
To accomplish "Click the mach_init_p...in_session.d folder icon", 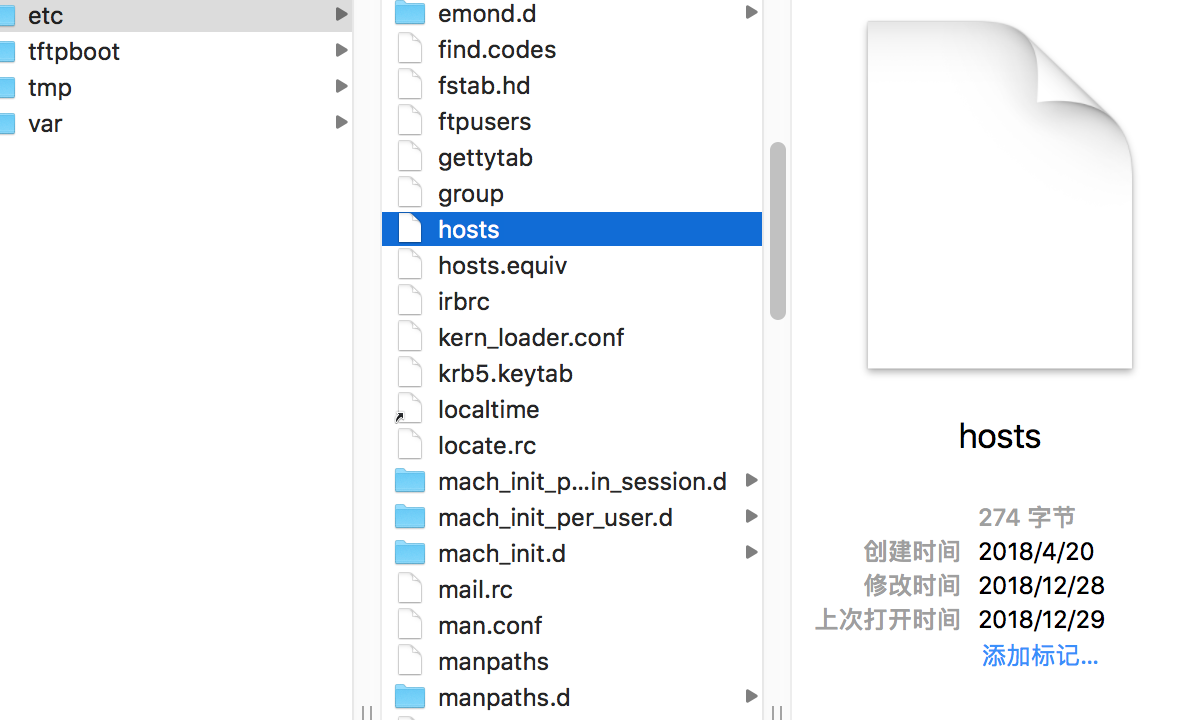I will (x=410, y=481).
